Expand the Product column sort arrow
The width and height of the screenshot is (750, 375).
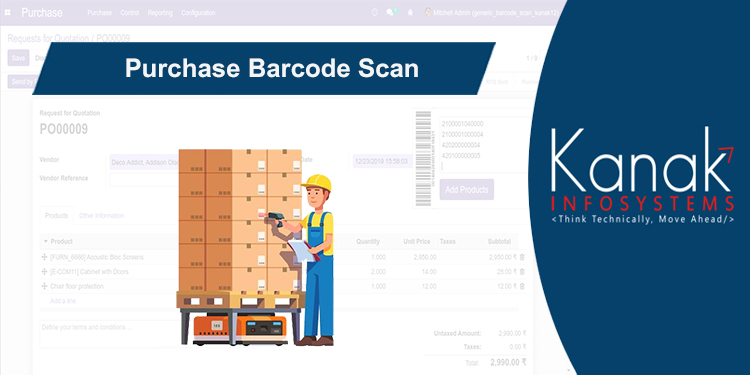[46, 242]
